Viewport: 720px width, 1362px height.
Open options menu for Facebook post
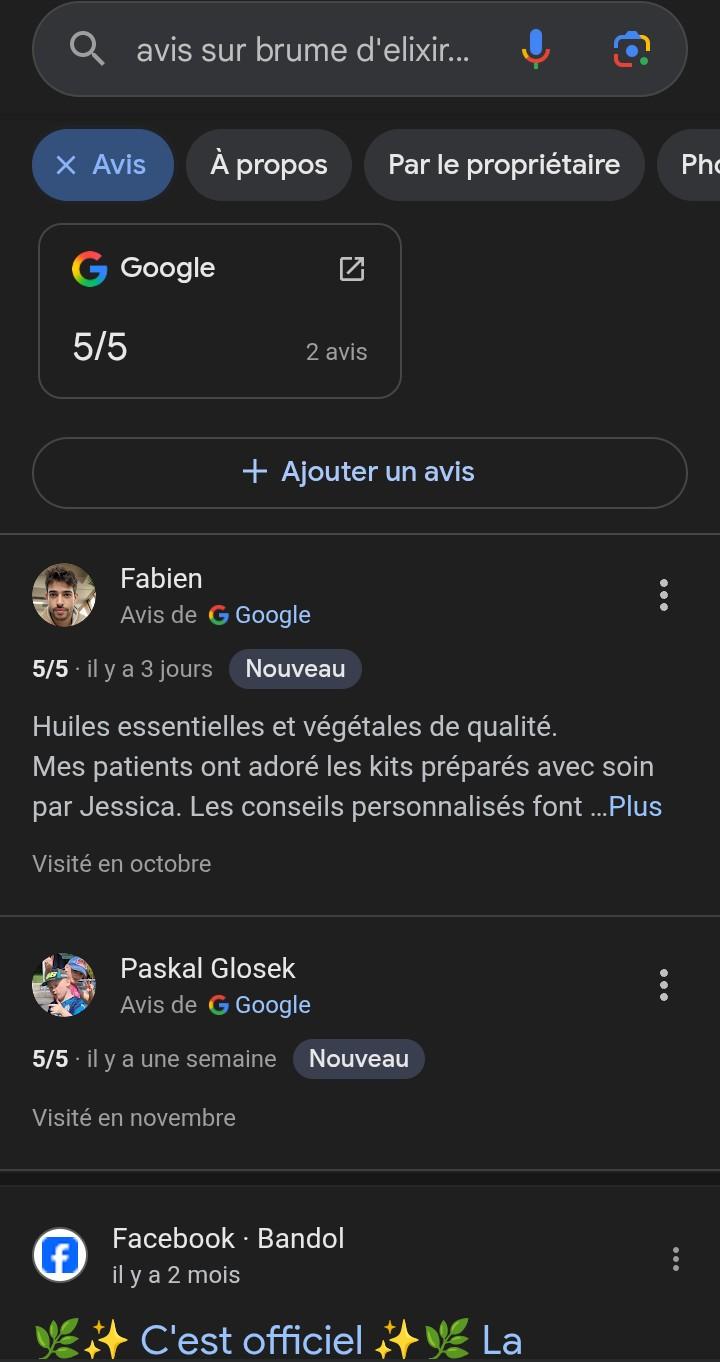point(675,1258)
